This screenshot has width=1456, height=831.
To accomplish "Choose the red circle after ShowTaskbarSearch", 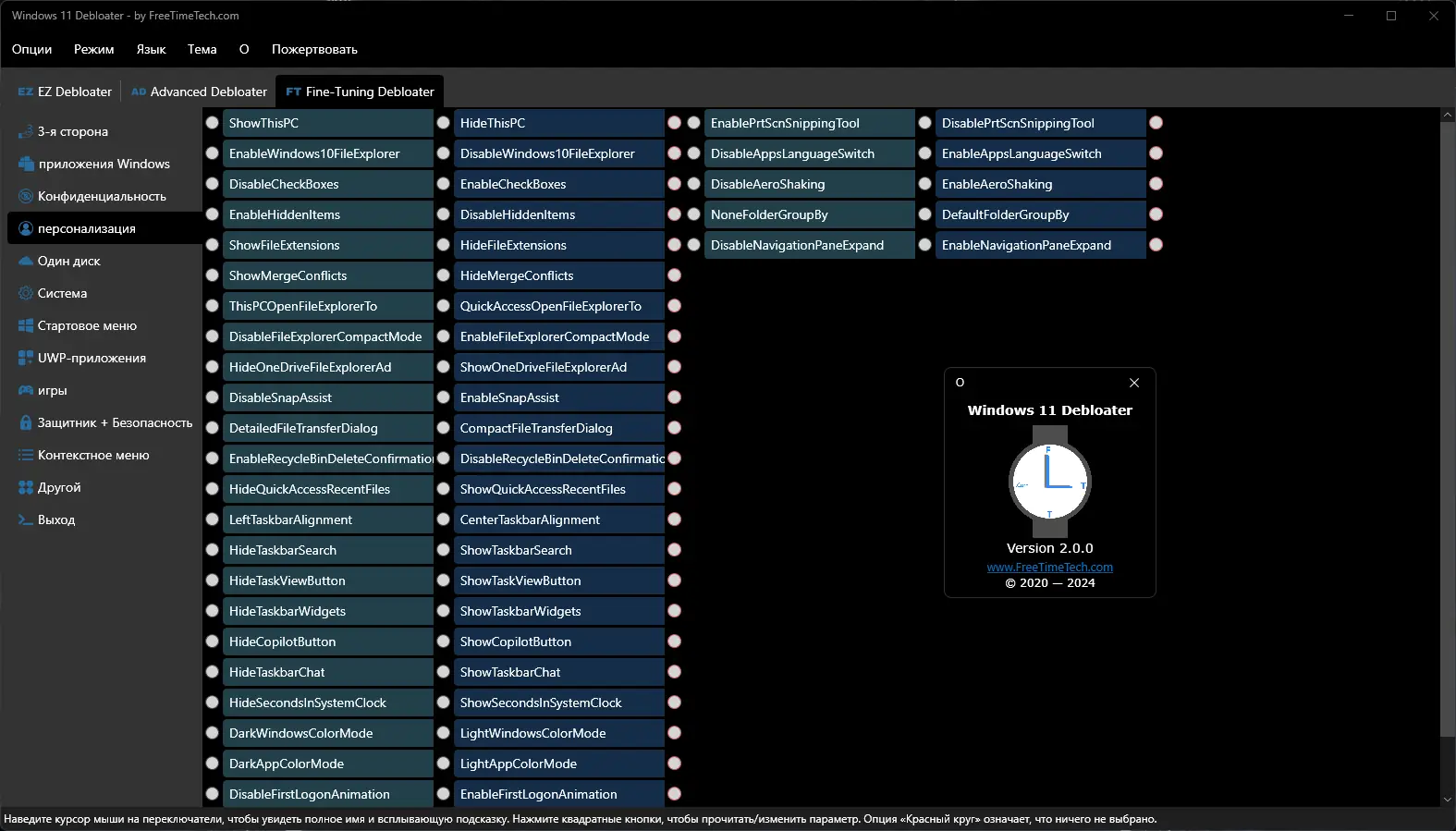I will tap(675, 550).
